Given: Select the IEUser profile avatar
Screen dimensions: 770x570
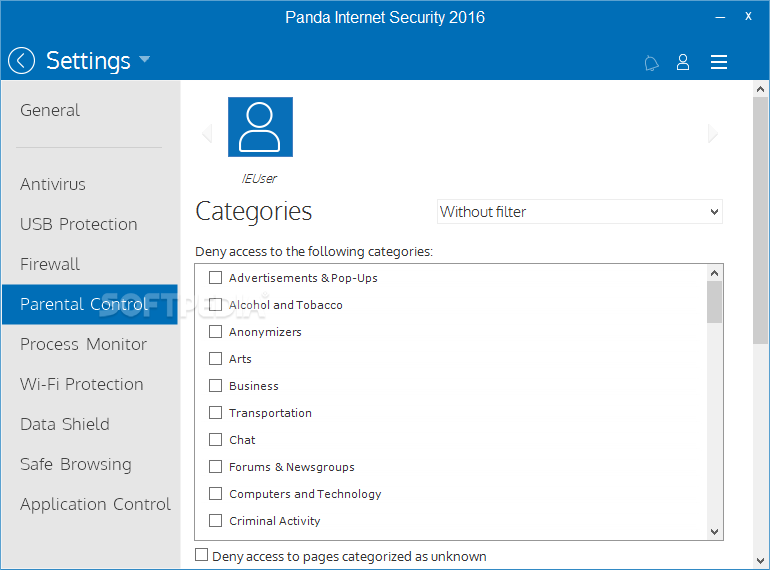Looking at the screenshot, I should pos(260,127).
